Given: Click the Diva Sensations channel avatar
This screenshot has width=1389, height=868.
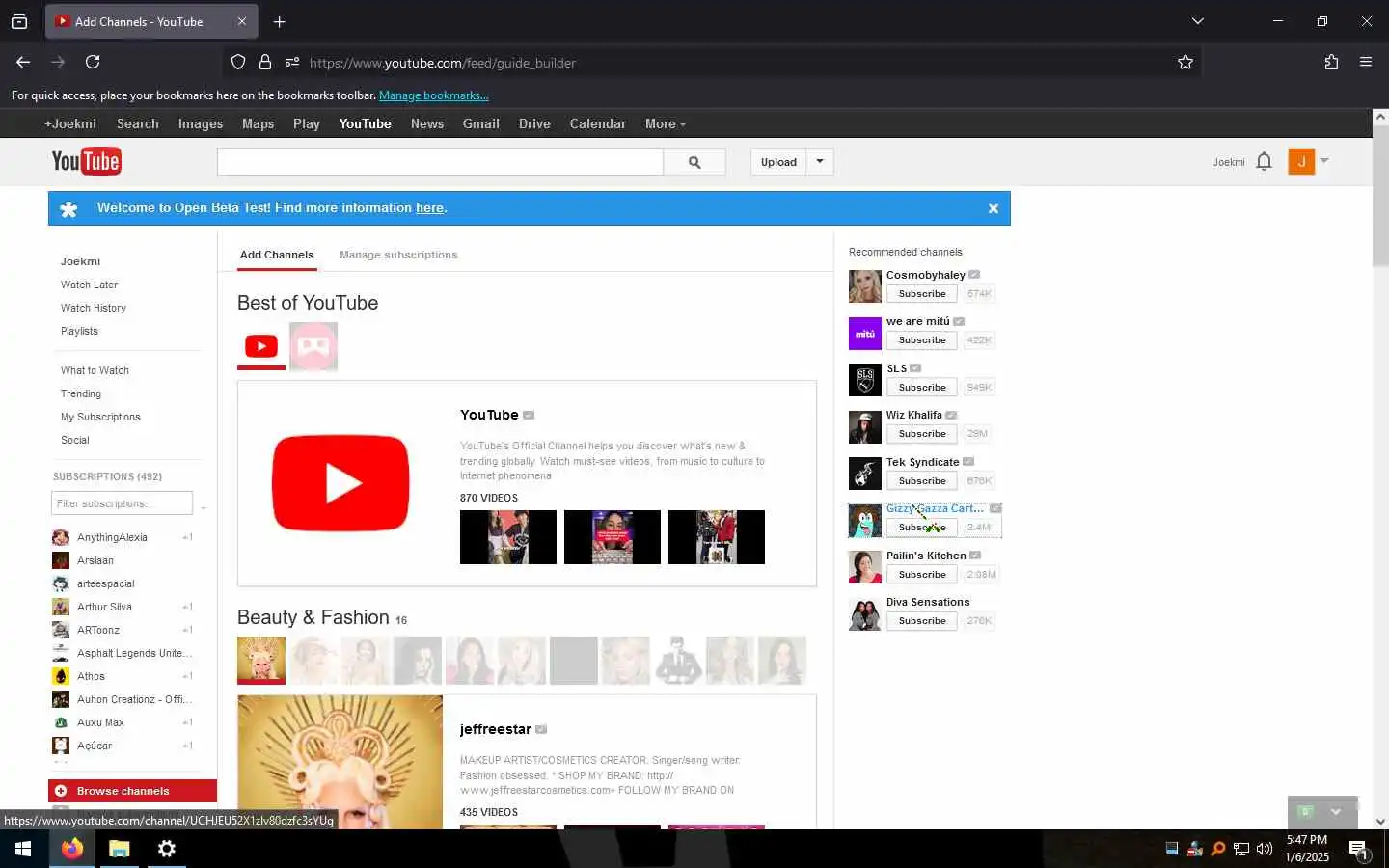Looking at the screenshot, I should point(864,614).
